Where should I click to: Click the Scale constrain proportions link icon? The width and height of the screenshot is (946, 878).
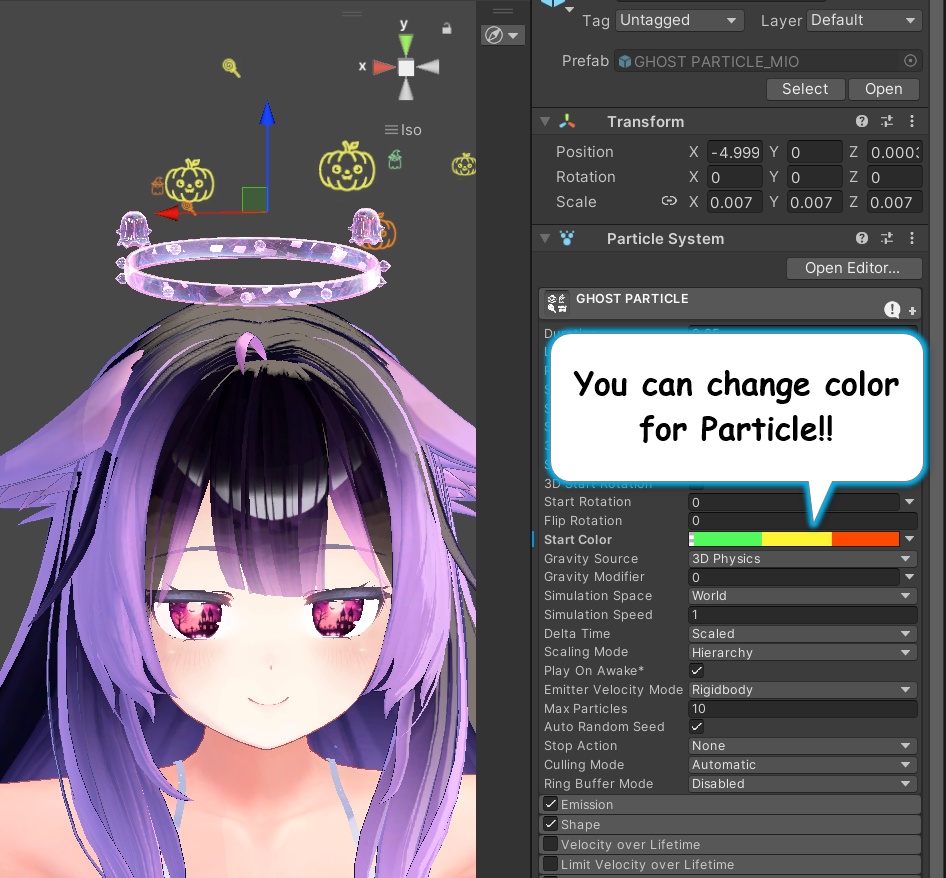point(668,201)
